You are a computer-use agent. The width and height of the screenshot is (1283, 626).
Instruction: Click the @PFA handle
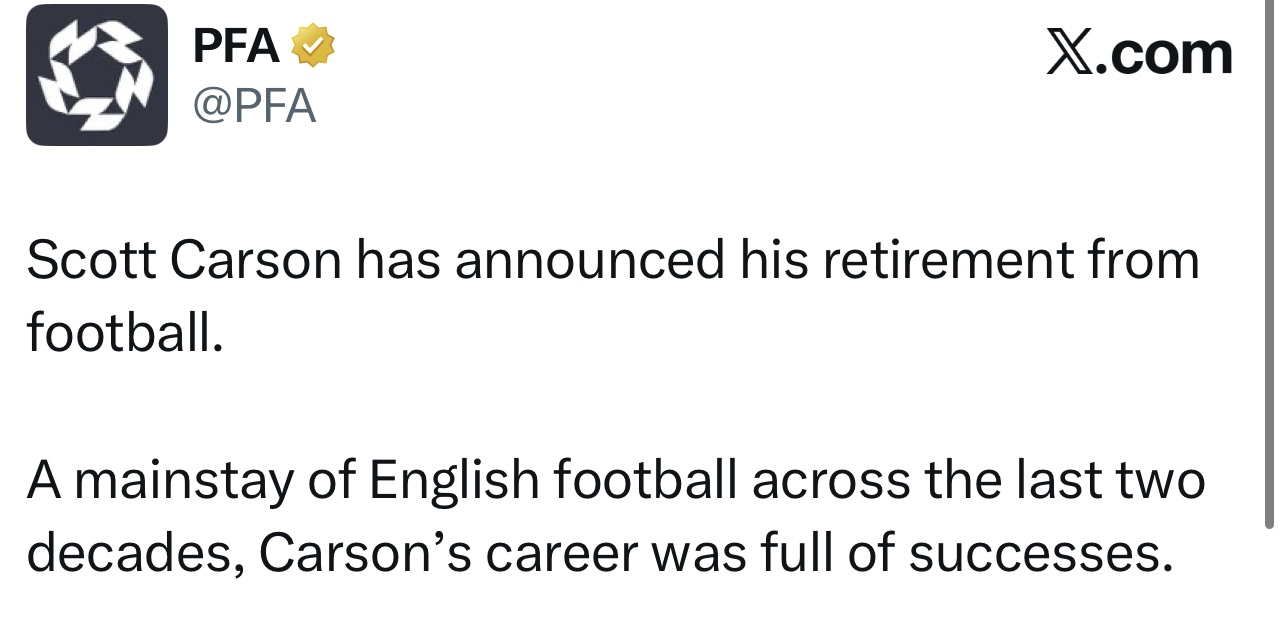pyautogui.click(x=255, y=104)
